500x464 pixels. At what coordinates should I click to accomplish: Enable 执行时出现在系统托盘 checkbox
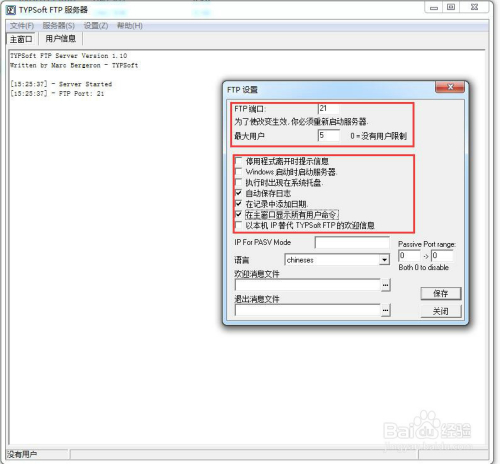click(239, 183)
